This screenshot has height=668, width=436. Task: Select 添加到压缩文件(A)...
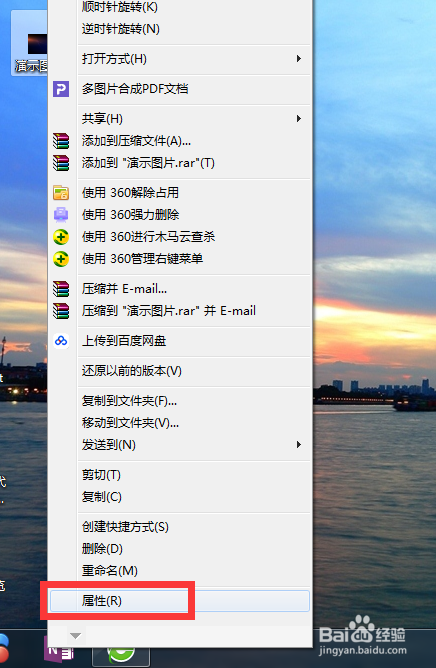[136, 141]
